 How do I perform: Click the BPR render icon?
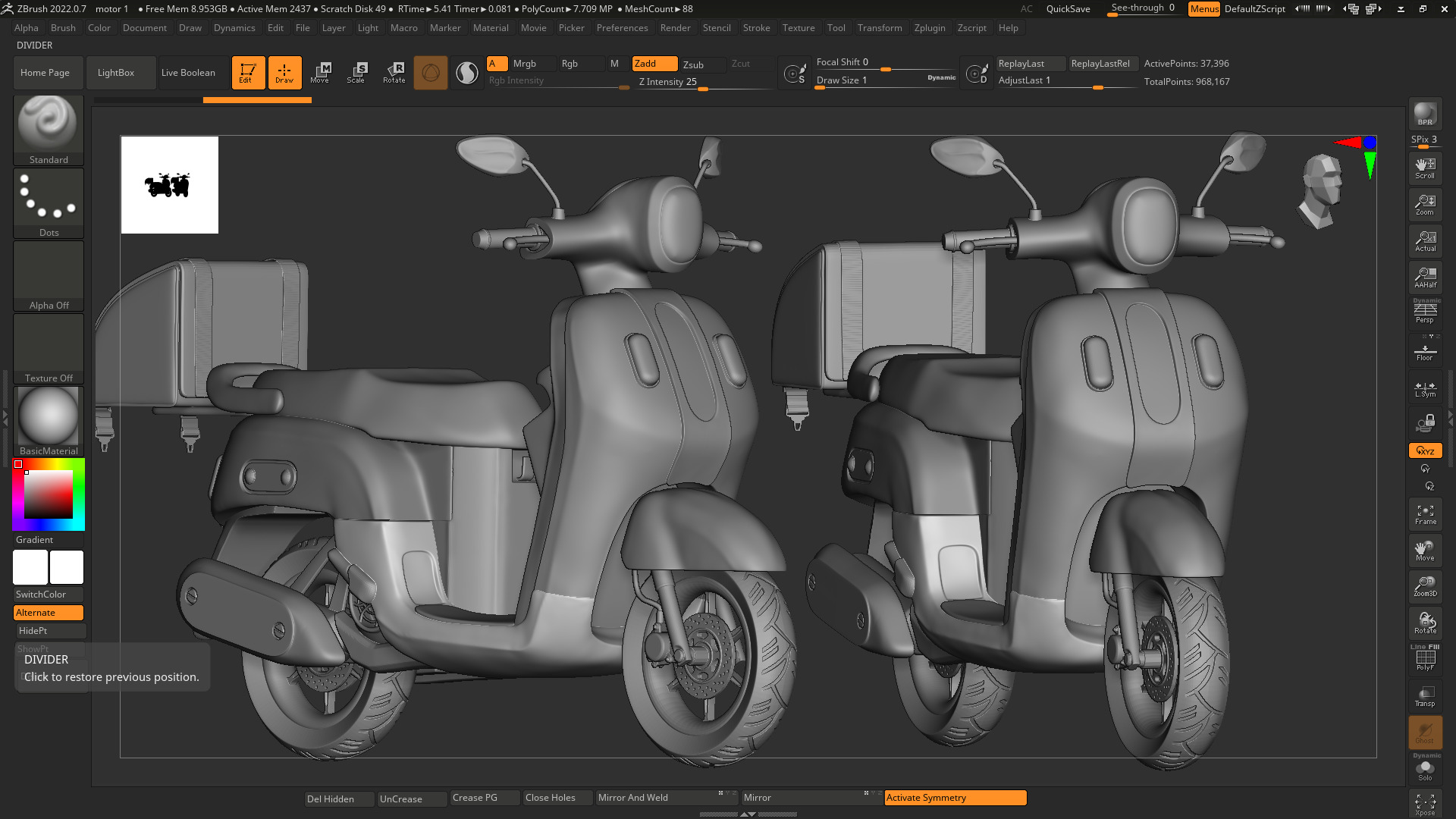click(1426, 114)
